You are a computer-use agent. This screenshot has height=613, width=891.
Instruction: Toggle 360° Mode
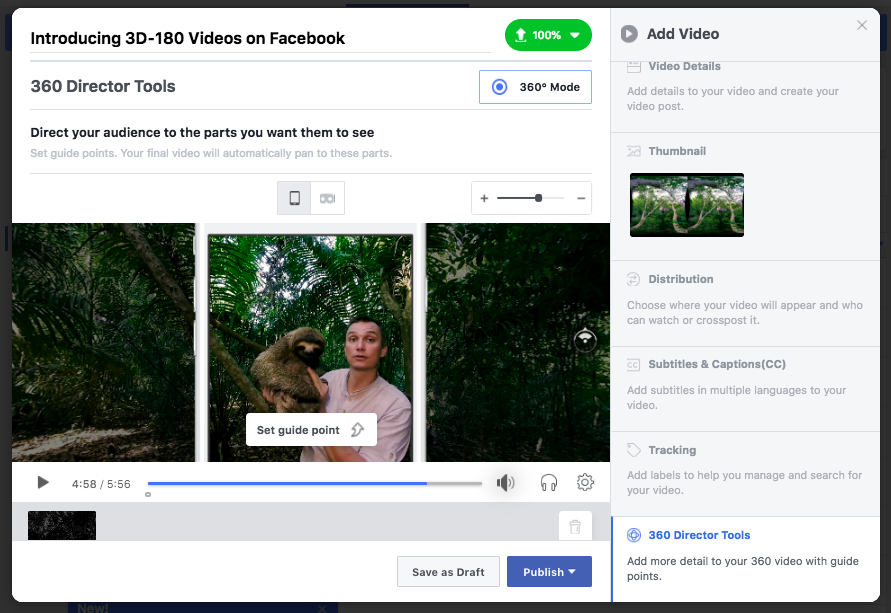(535, 87)
